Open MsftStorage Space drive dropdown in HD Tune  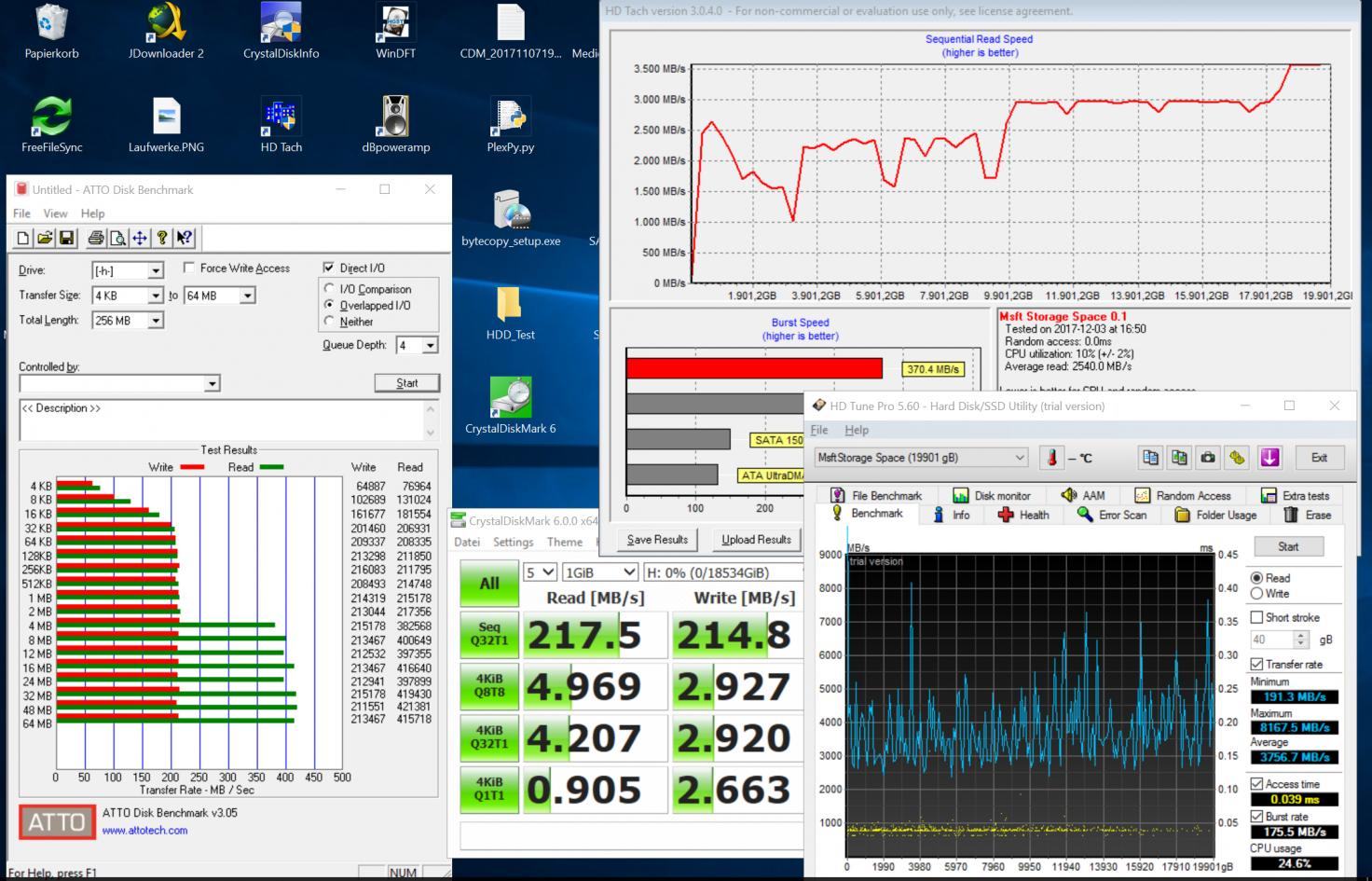point(921,458)
